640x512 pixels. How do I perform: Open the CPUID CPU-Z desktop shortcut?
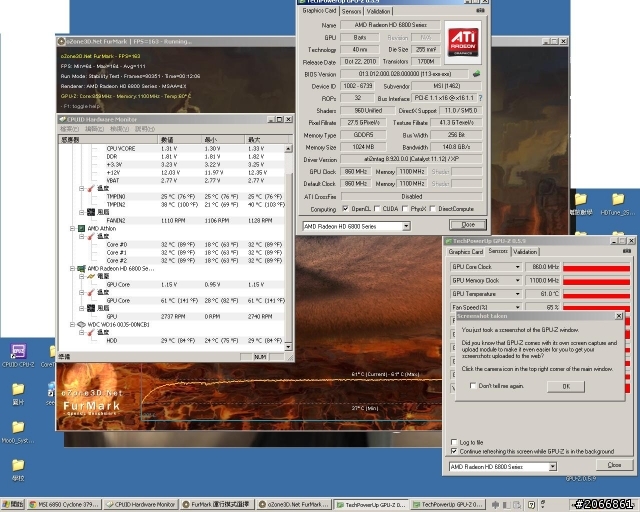[x=18, y=352]
